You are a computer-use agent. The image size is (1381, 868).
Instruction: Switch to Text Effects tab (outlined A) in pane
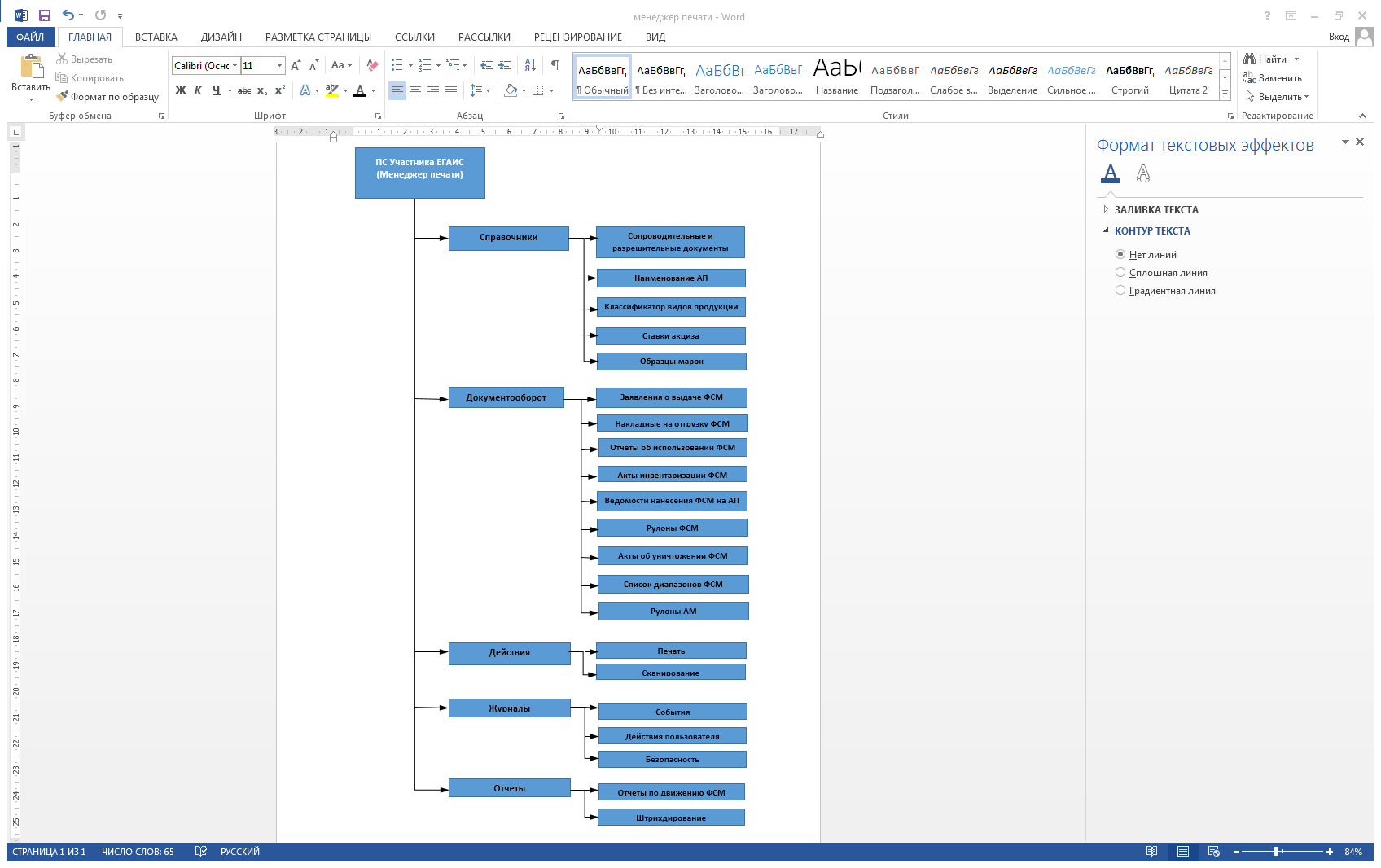(x=1143, y=173)
